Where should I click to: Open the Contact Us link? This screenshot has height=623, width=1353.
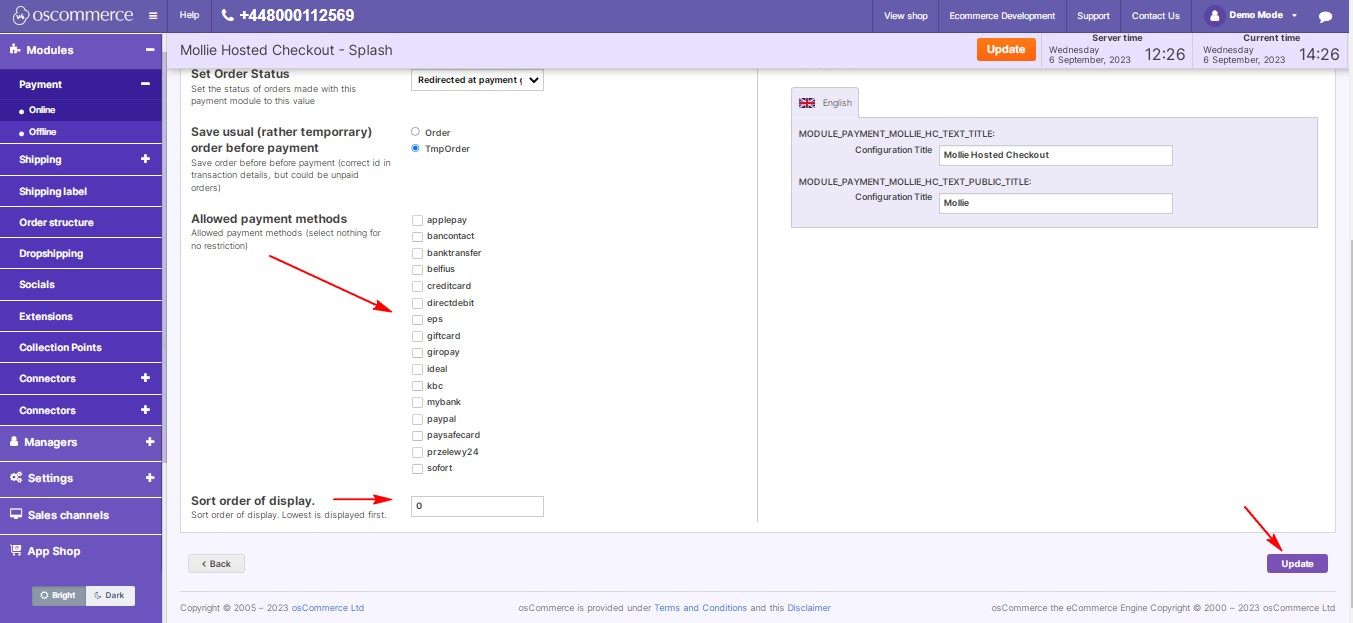pos(1156,16)
